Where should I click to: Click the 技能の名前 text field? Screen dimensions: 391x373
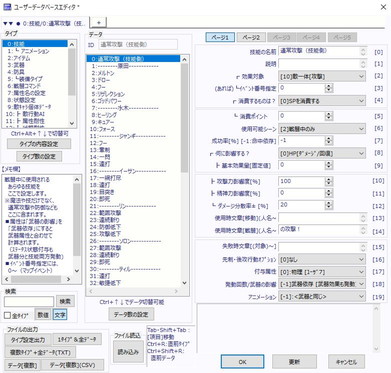point(322,52)
